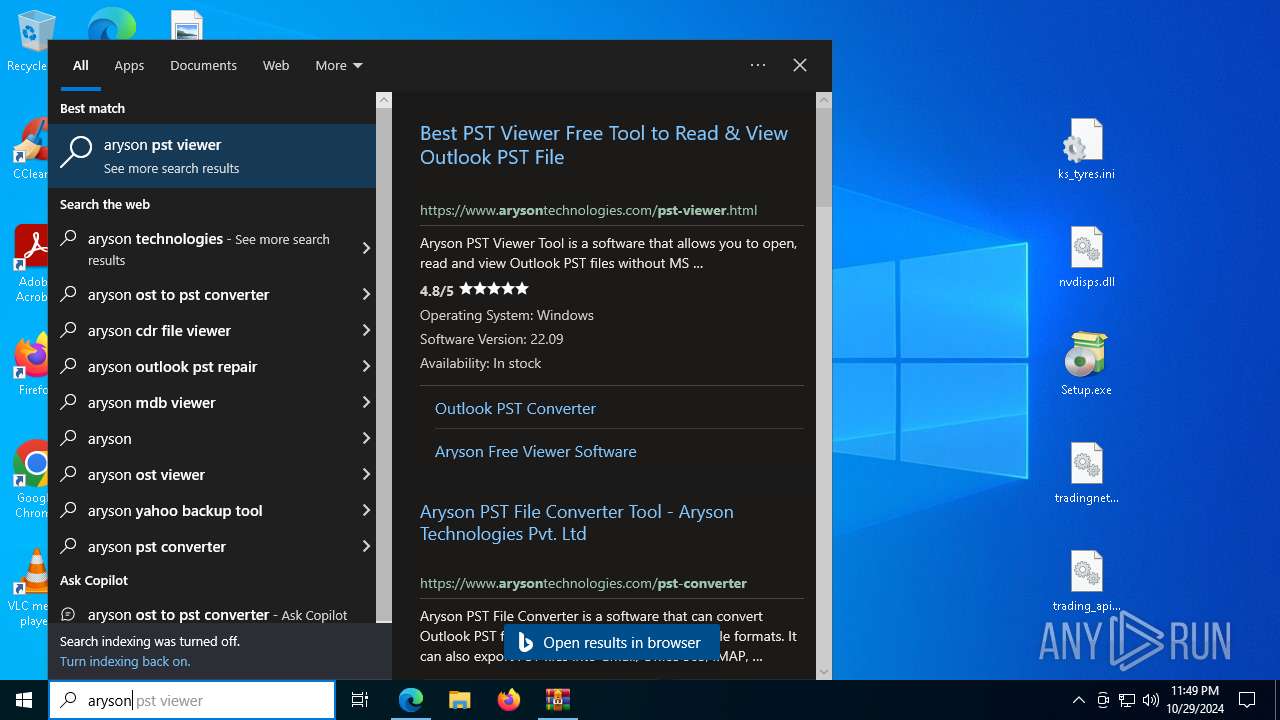This screenshot has height=720, width=1280.
Task: Expand arrow for 'aryson mdb viewer'
Action: 366,402
